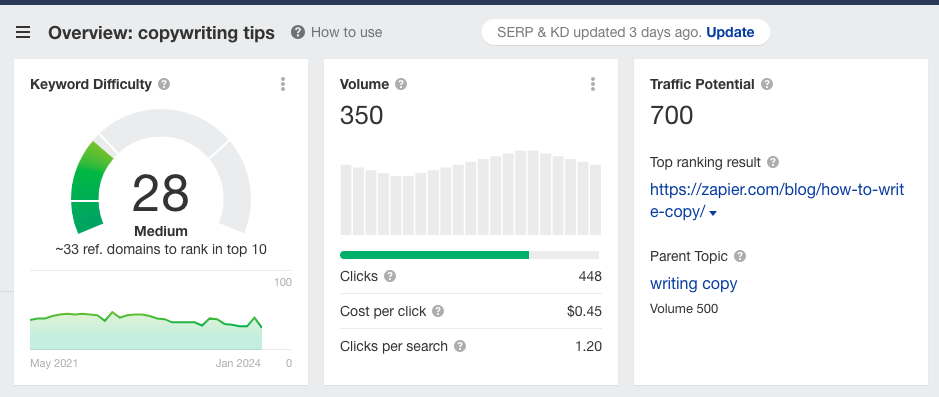939x397 pixels.
Task: Open the writing copy parent topic link
Action: click(693, 283)
